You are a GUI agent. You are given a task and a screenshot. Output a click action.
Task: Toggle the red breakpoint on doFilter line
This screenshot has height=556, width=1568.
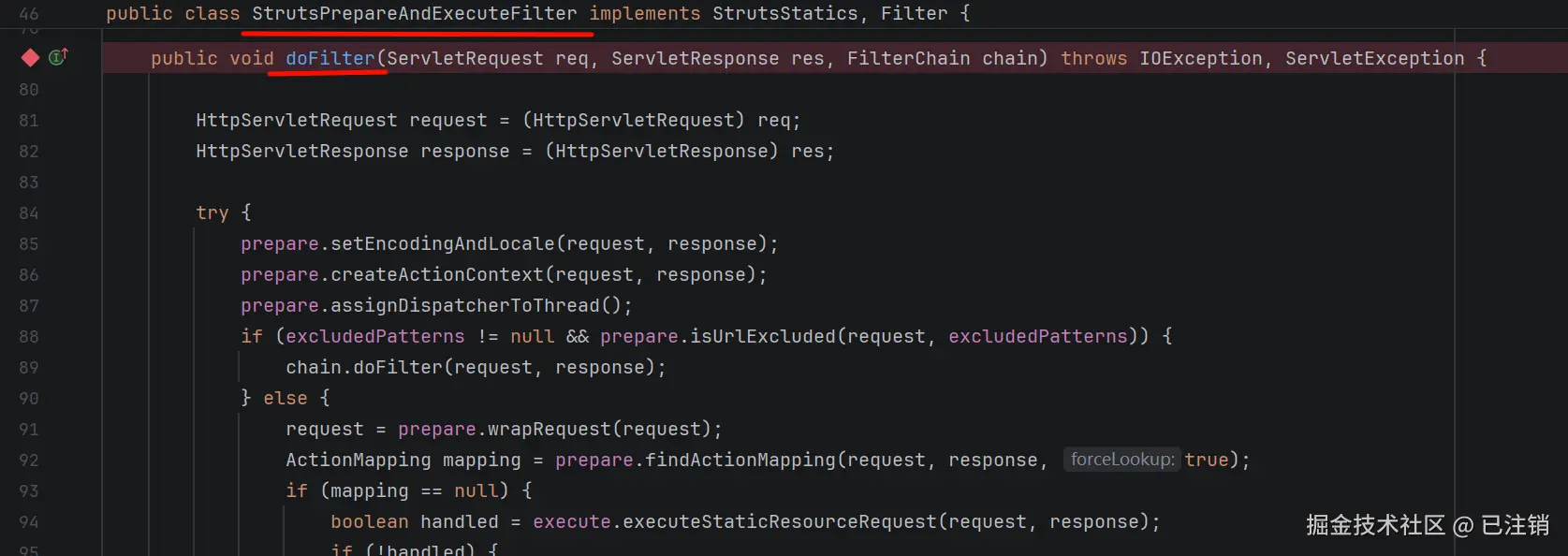[x=30, y=58]
